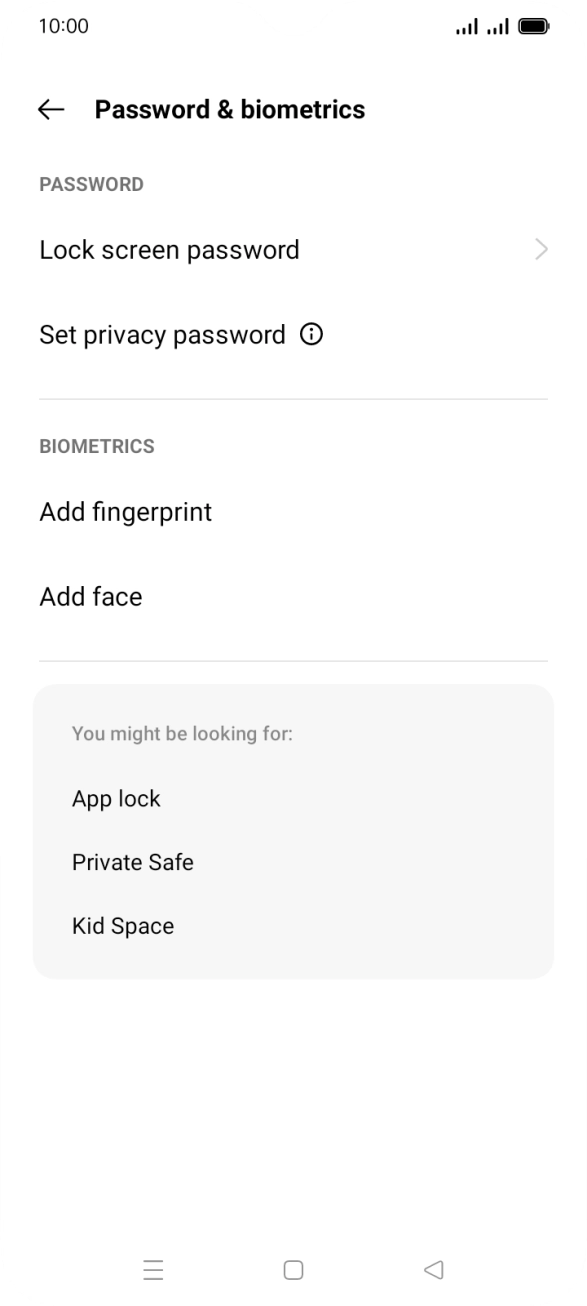The image size is (587, 1306).
Task: Tap the 10:00 clock in status bar
Action: 61,25
